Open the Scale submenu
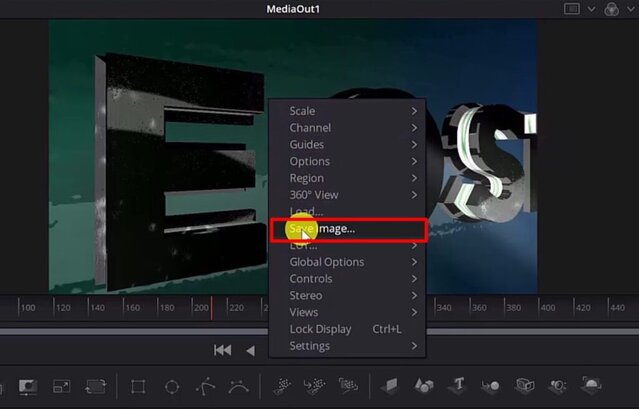The width and height of the screenshot is (639, 409). pyautogui.click(x=348, y=111)
